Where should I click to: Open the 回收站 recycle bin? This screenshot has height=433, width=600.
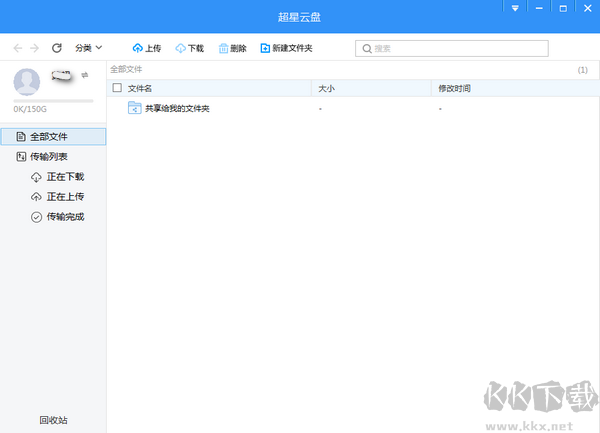pyautogui.click(x=53, y=420)
